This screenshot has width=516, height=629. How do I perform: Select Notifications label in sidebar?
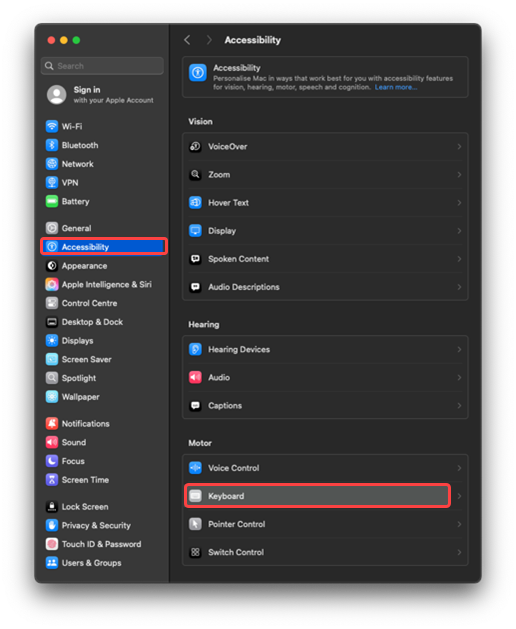point(85,424)
